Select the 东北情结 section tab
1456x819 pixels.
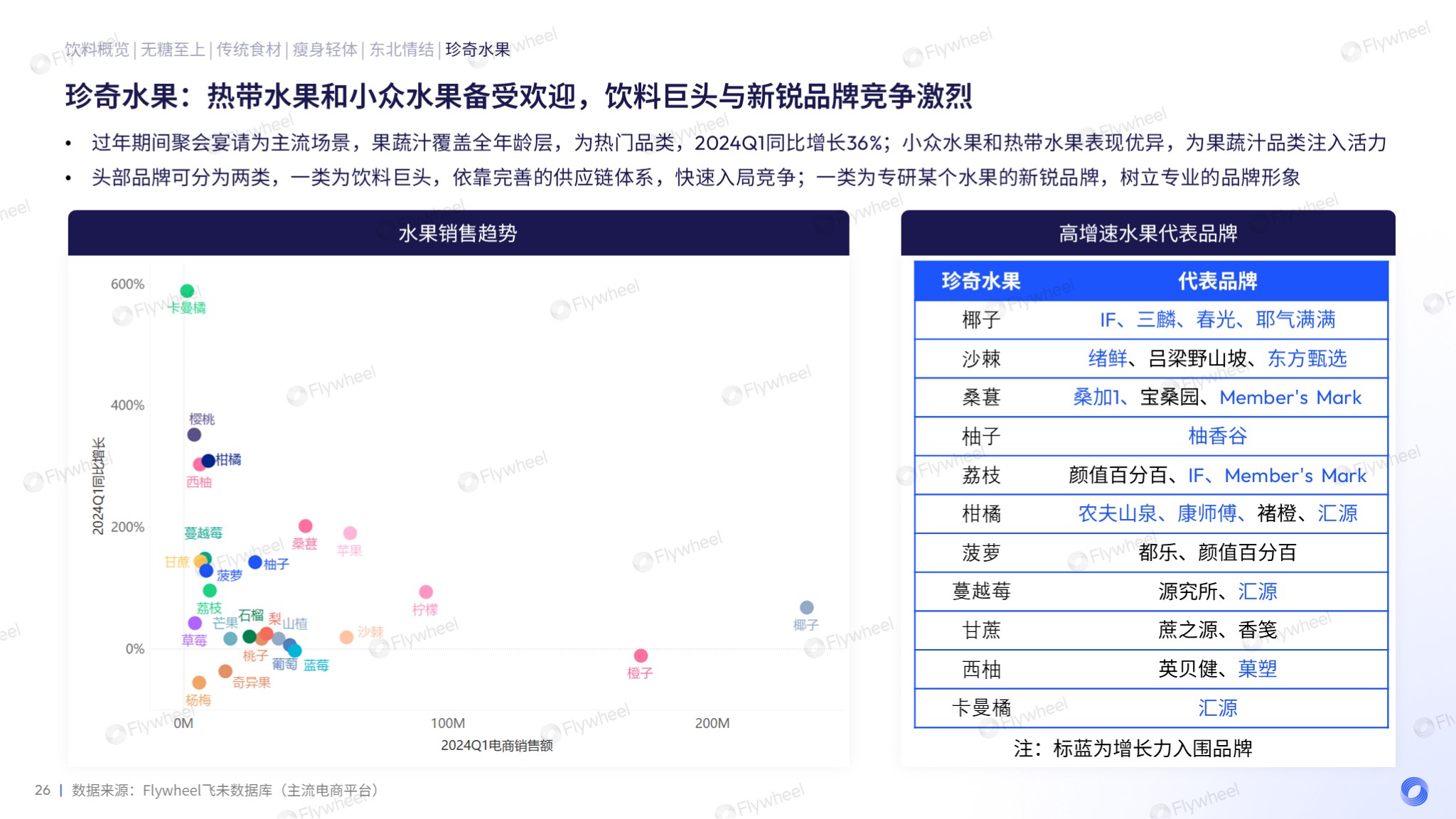(402, 49)
